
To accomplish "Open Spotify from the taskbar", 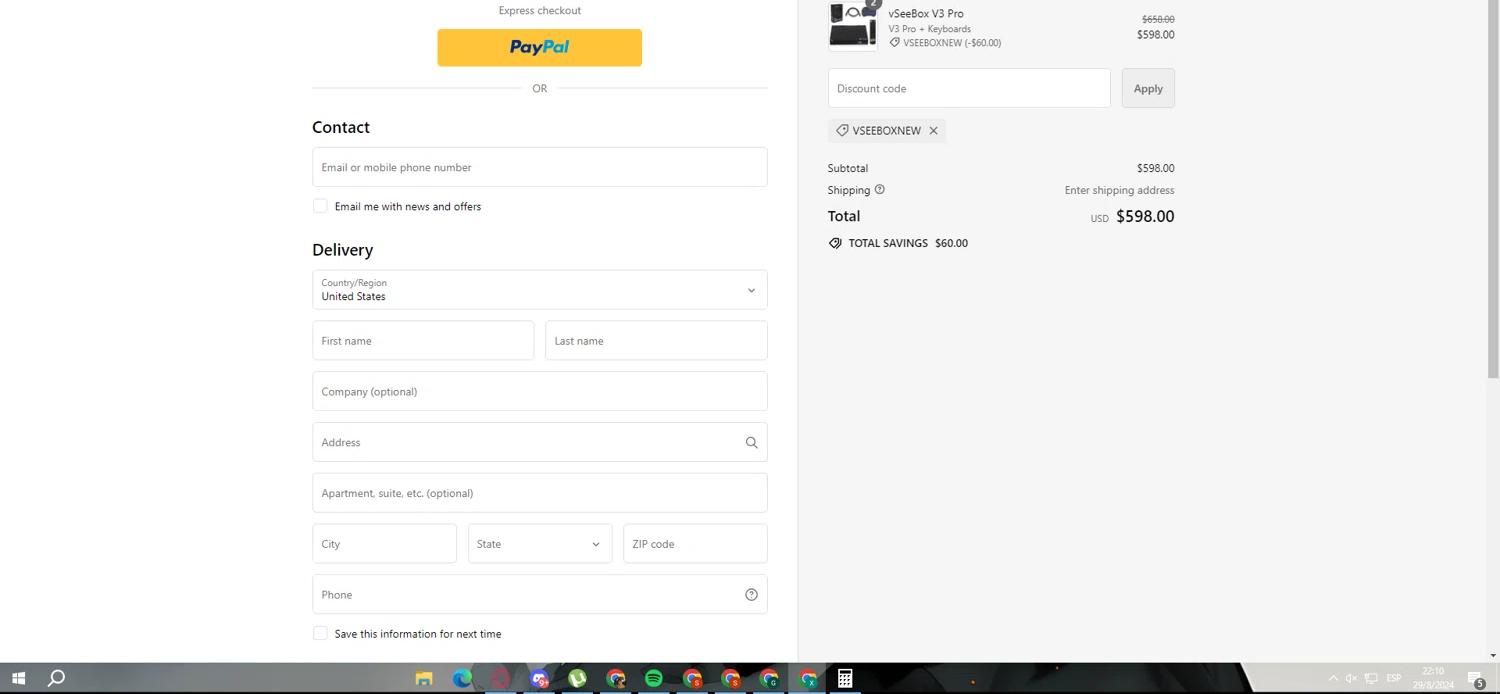I will pyautogui.click(x=654, y=678).
